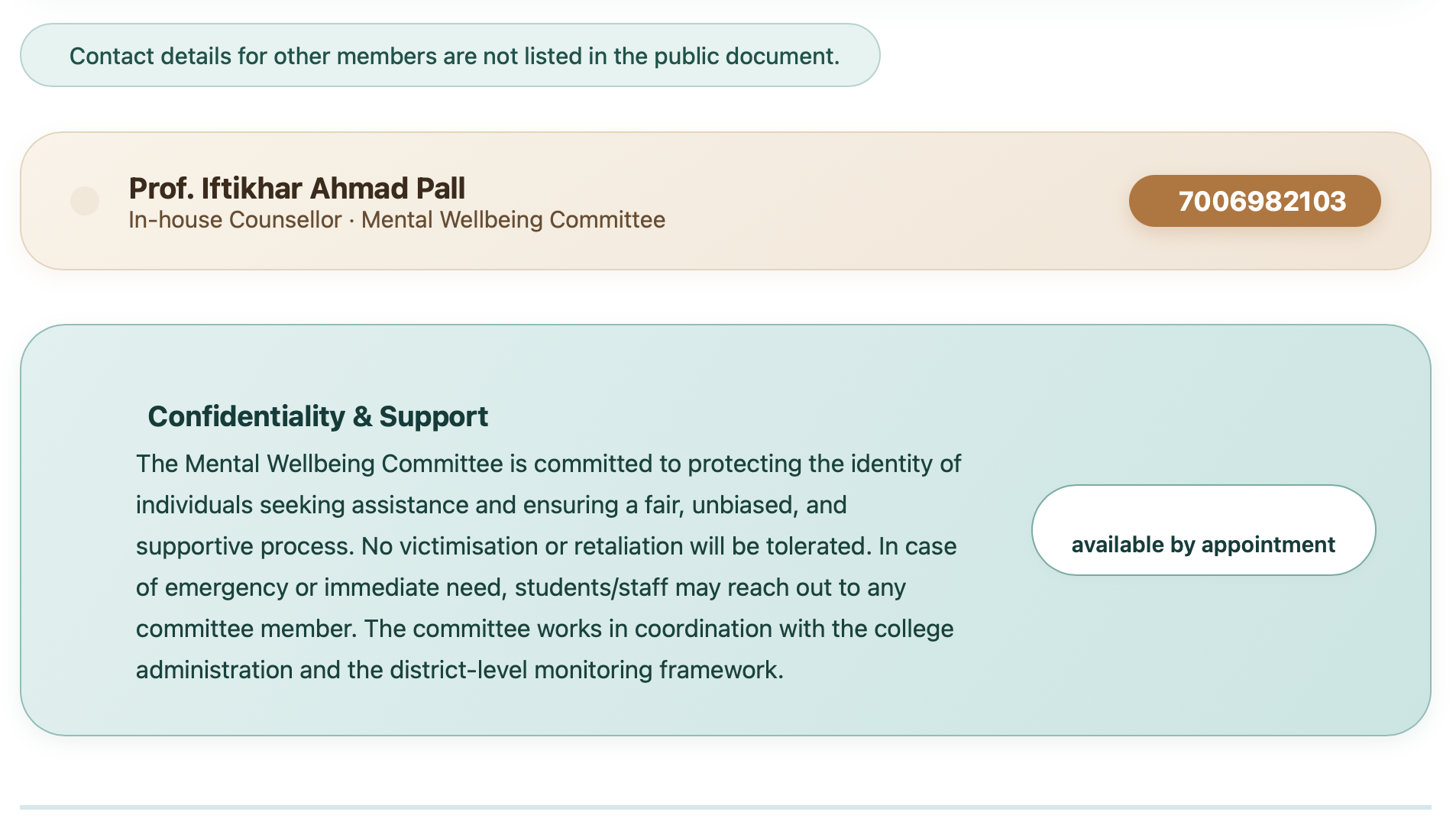Image resolution: width=1456 pixels, height=828 pixels.
Task: Call the 7006982103 phone number button
Action: [x=1254, y=201]
